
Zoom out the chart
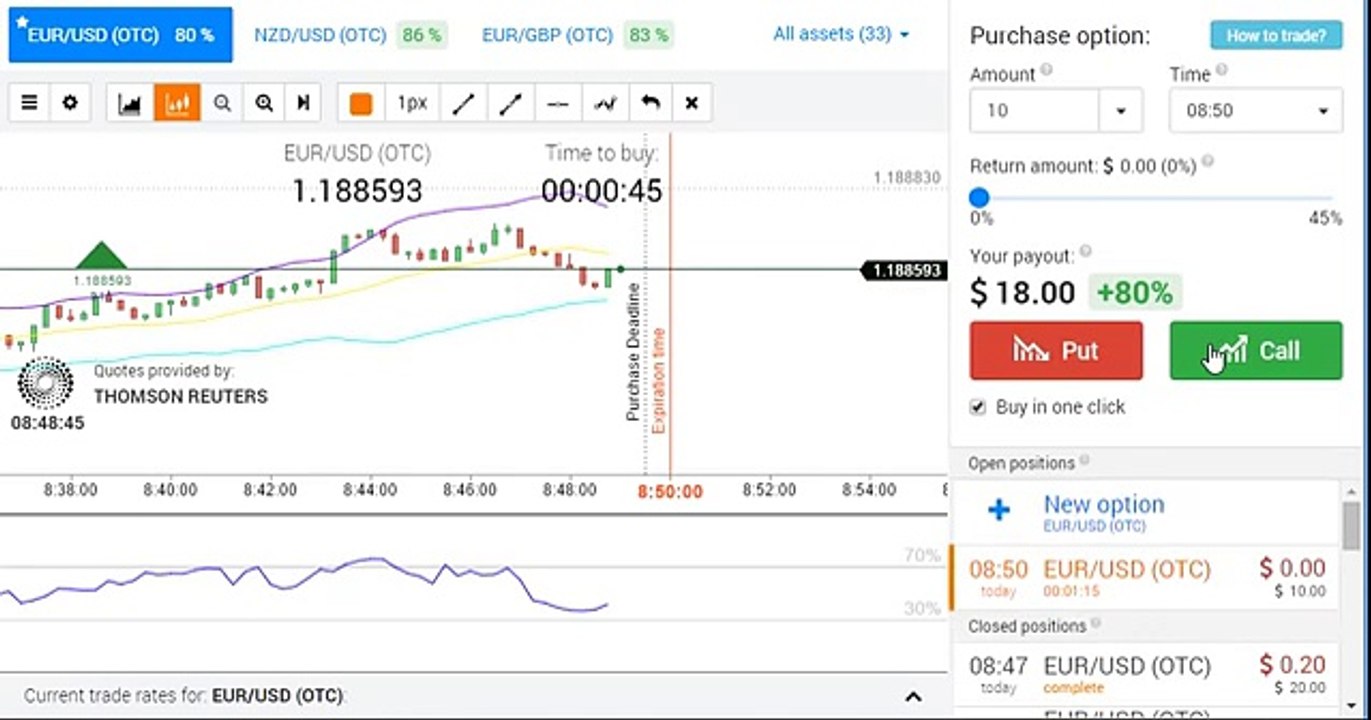[222, 103]
